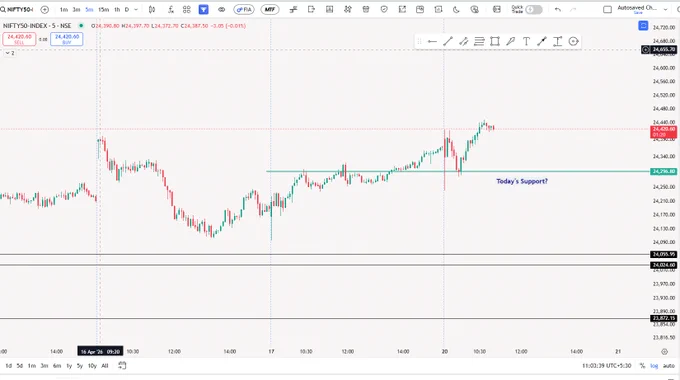Click the MTF pill button

point(270,10)
